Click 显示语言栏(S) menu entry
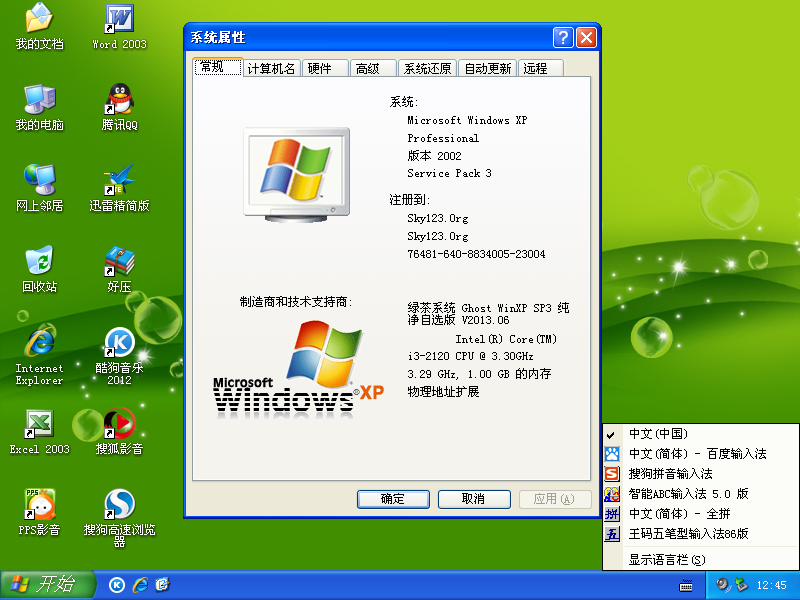 [701, 560]
